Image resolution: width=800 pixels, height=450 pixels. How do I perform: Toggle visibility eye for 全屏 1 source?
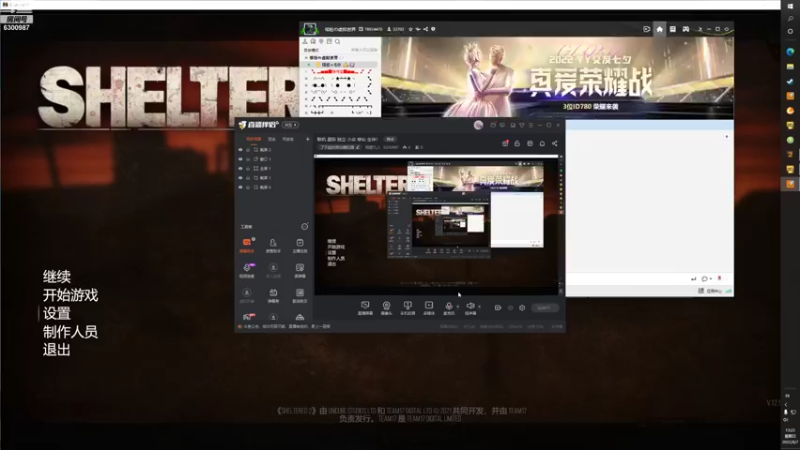[240, 168]
